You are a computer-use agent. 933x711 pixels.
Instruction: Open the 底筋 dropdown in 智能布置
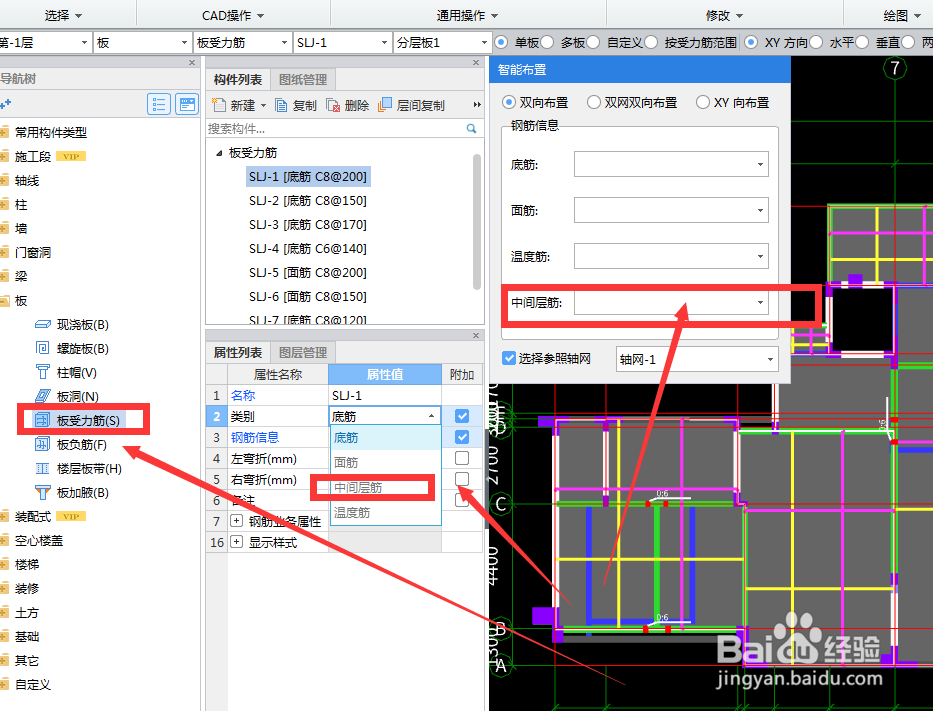click(x=670, y=164)
